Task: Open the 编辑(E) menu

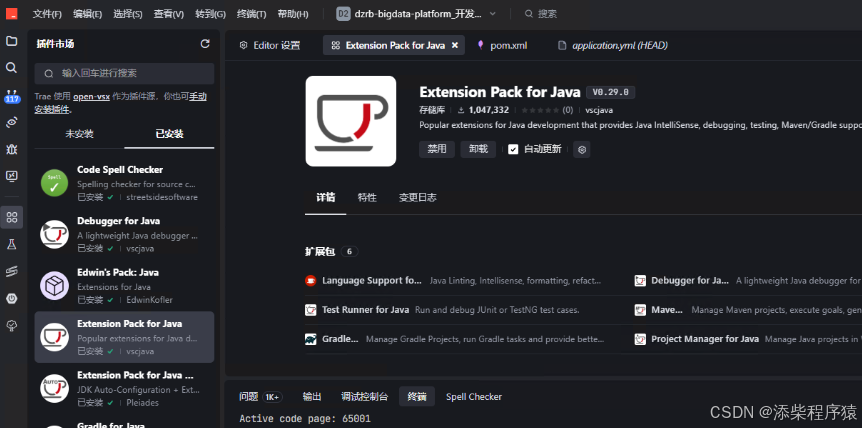Action: 88,14
